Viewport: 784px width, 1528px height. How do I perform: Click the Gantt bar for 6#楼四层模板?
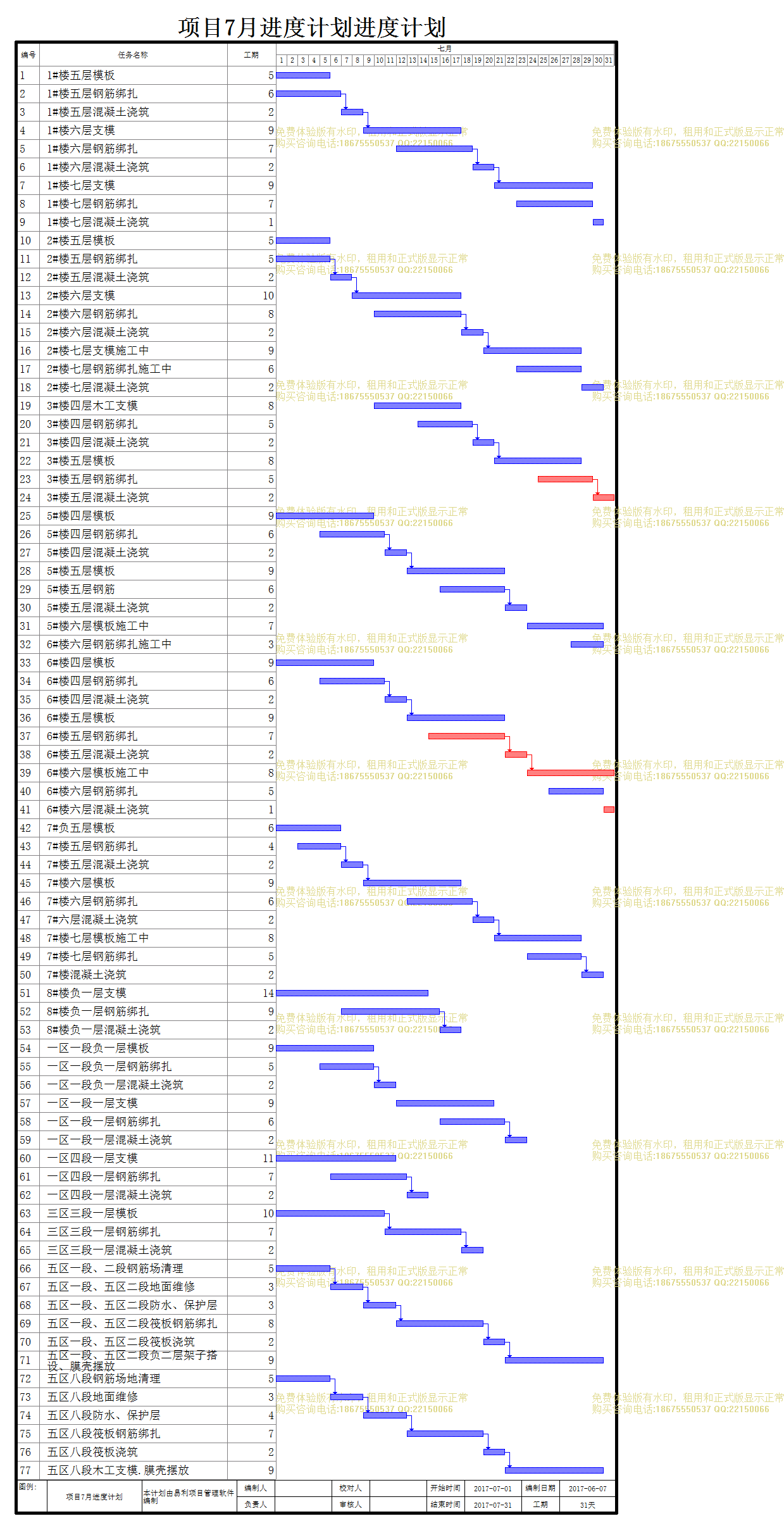tap(325, 663)
